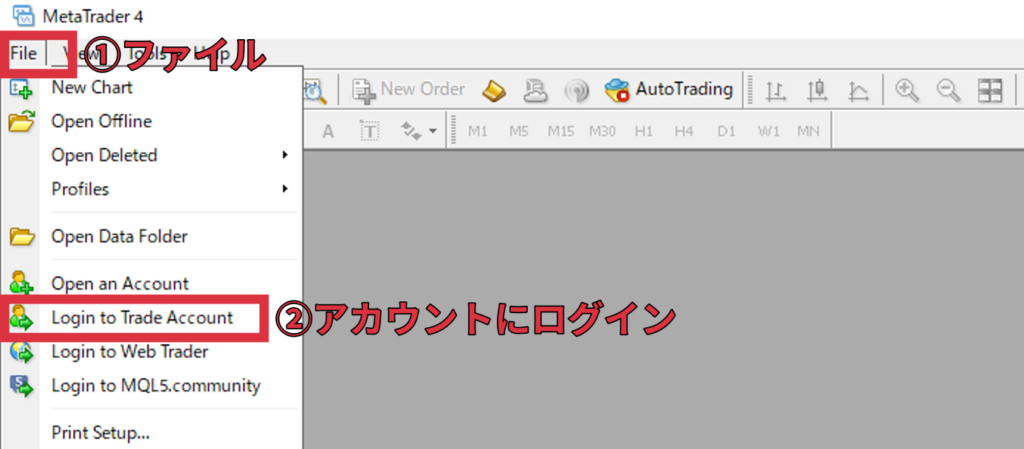The height and width of the screenshot is (449, 1024).
Task: Select the MN timeframe
Action: (x=808, y=131)
